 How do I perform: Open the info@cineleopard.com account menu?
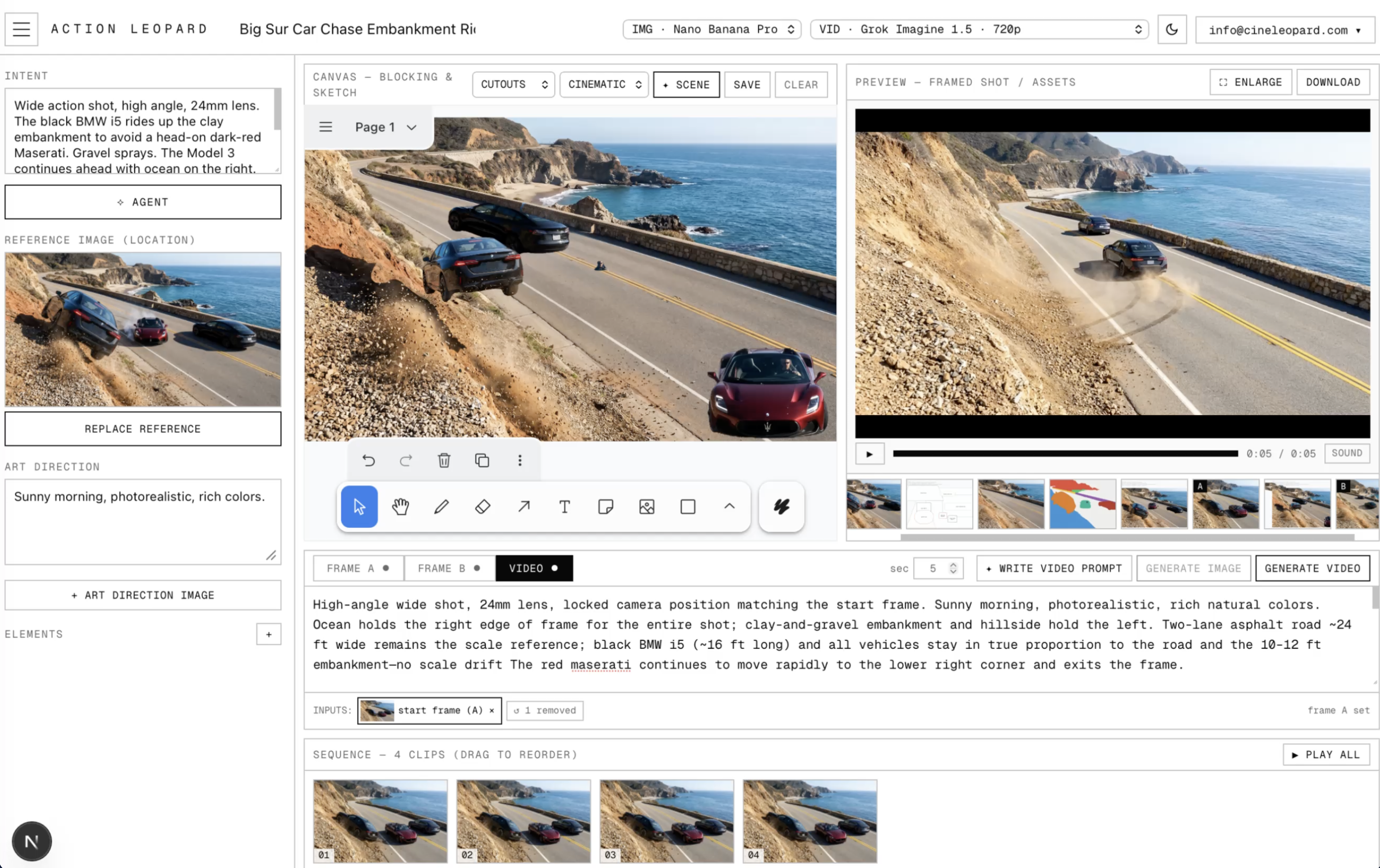(1284, 30)
